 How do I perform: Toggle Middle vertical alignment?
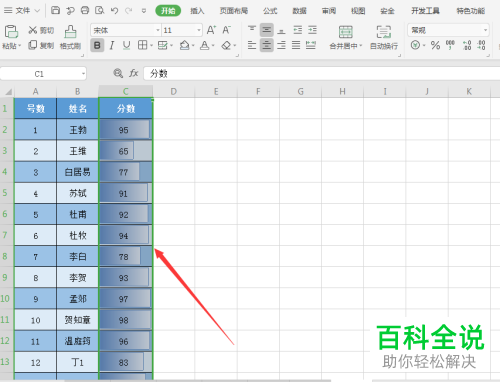267,30
